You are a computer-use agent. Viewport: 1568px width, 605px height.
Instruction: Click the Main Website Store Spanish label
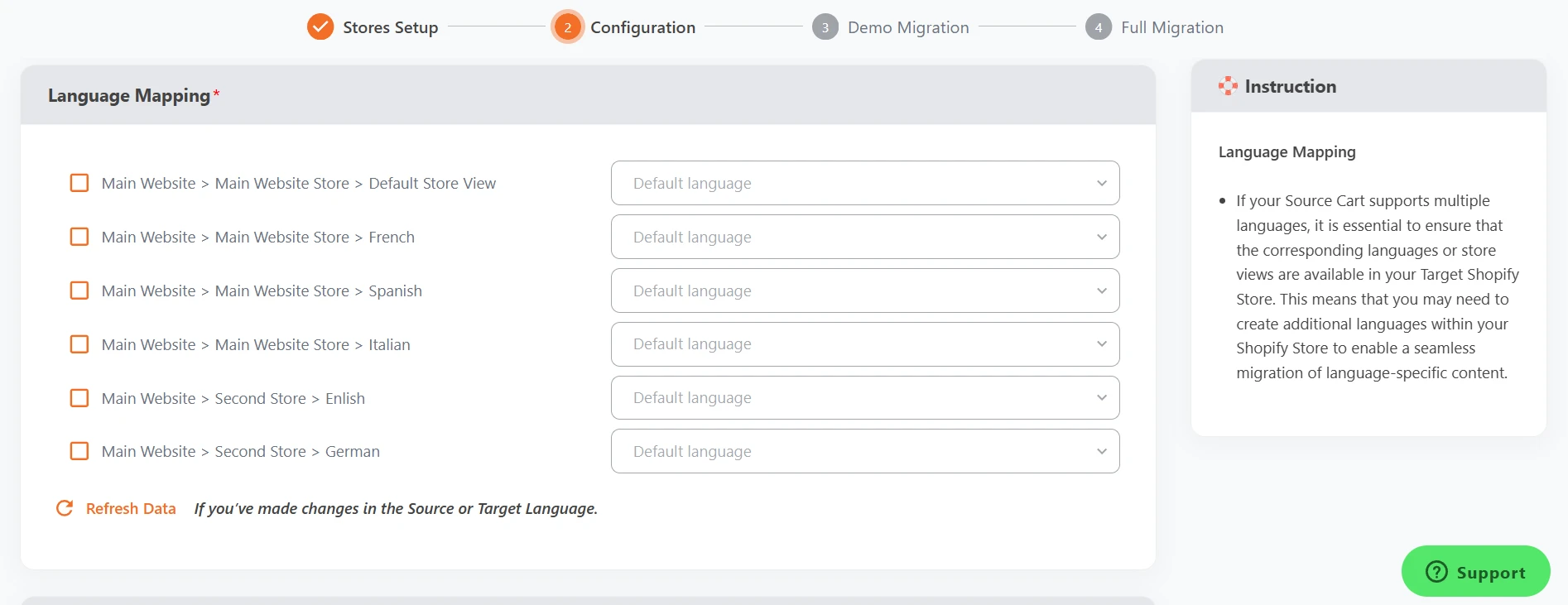pyautogui.click(x=262, y=290)
